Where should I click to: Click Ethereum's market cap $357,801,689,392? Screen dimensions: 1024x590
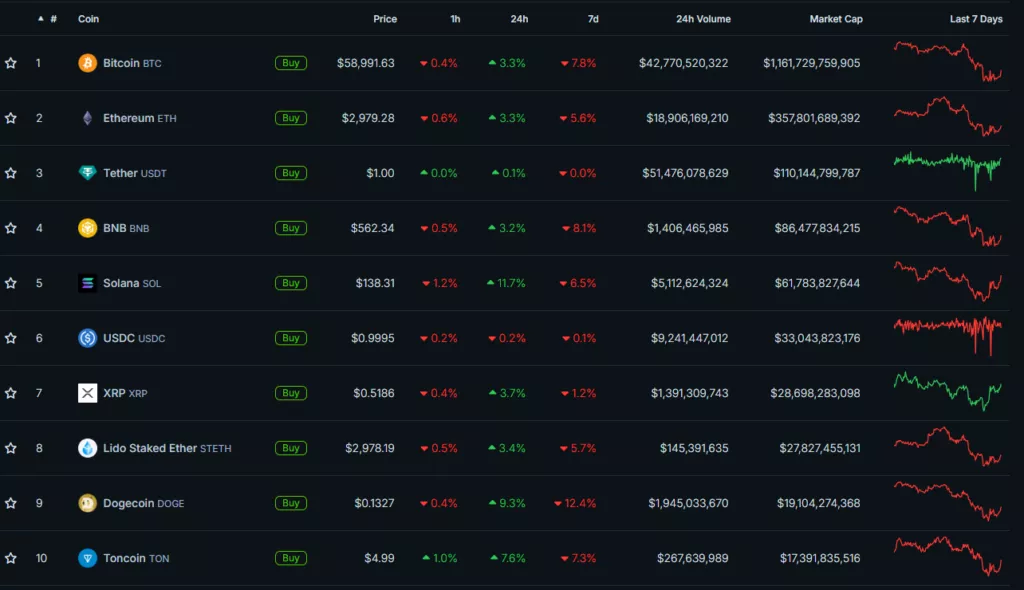point(814,118)
